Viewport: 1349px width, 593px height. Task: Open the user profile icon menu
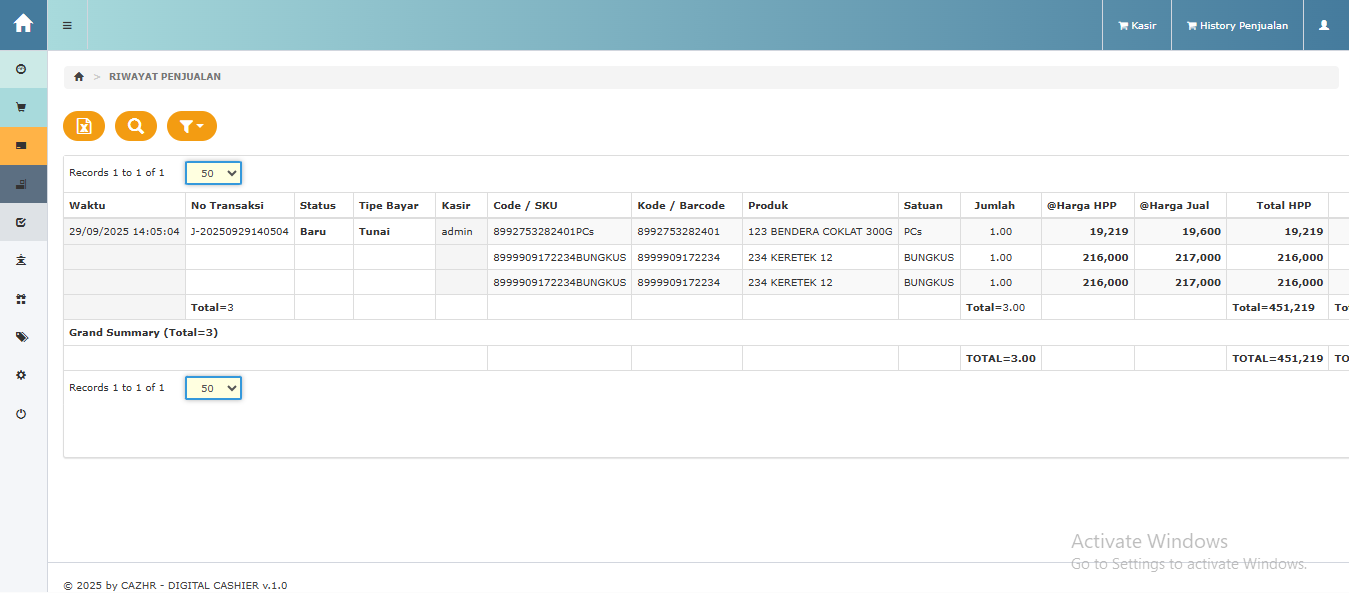pos(1324,26)
